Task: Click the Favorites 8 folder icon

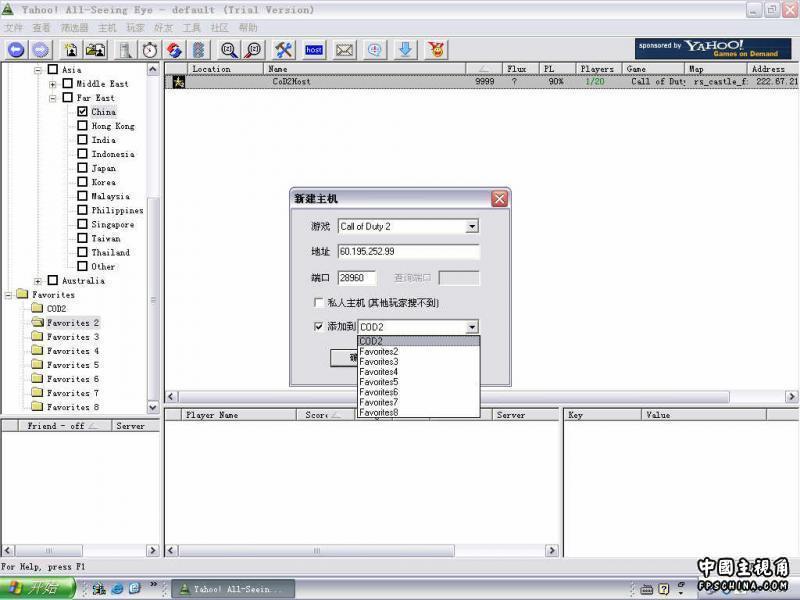Action: coord(37,406)
